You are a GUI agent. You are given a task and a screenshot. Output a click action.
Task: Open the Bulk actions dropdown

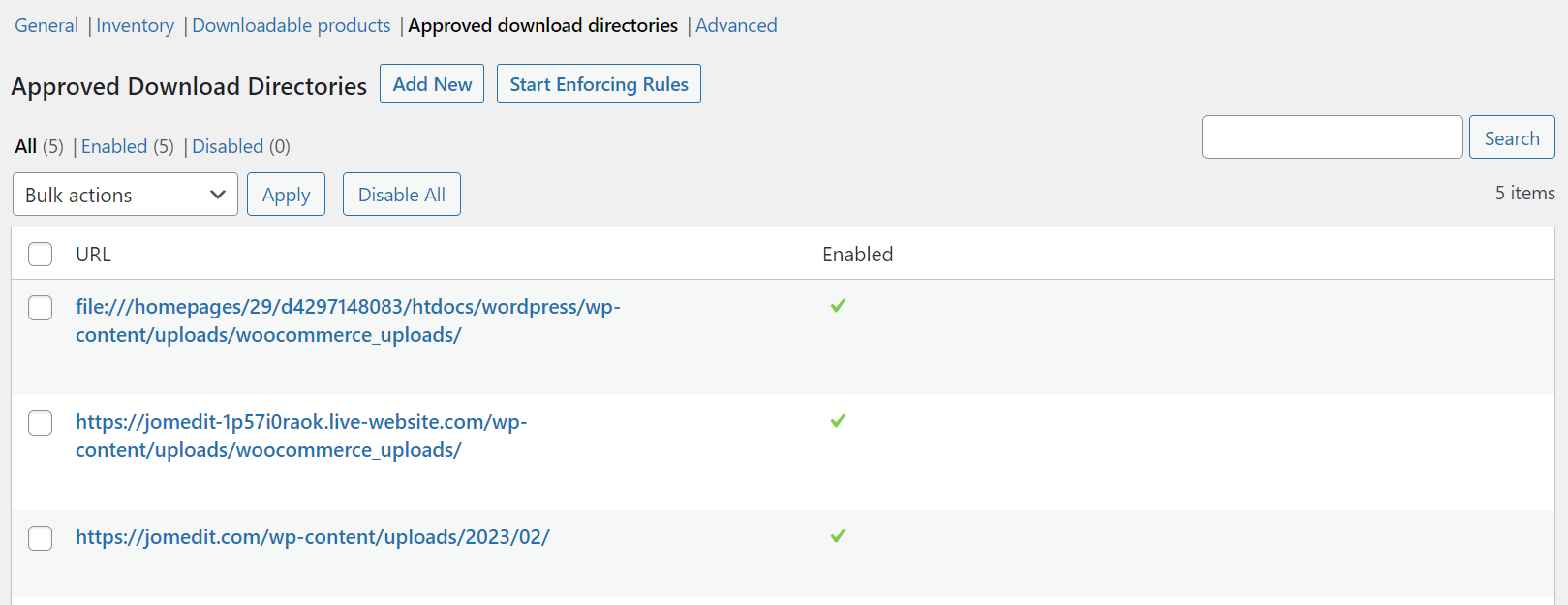pos(125,195)
